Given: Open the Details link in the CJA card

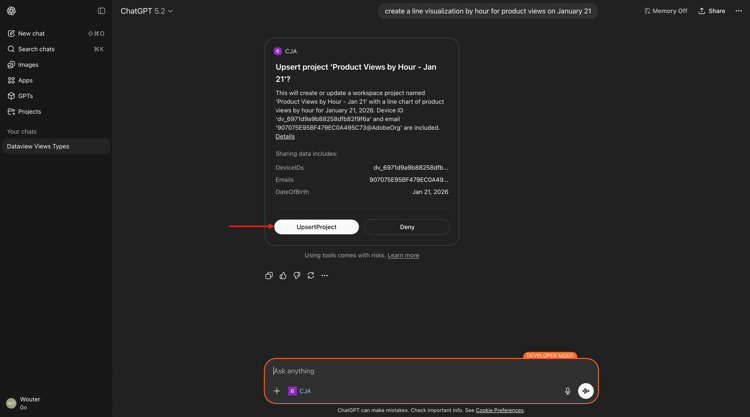Looking at the screenshot, I should 285,137.
